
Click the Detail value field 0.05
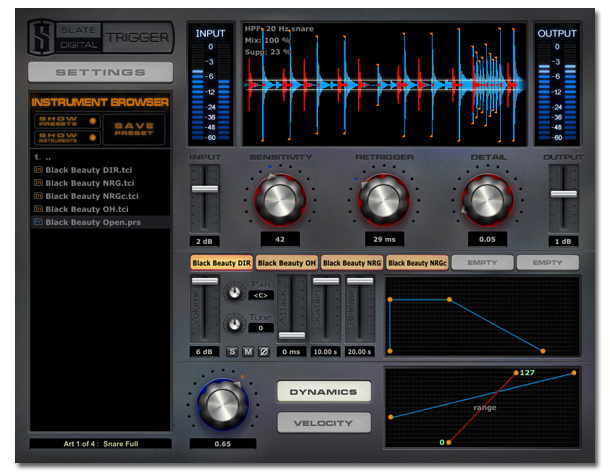pos(487,239)
